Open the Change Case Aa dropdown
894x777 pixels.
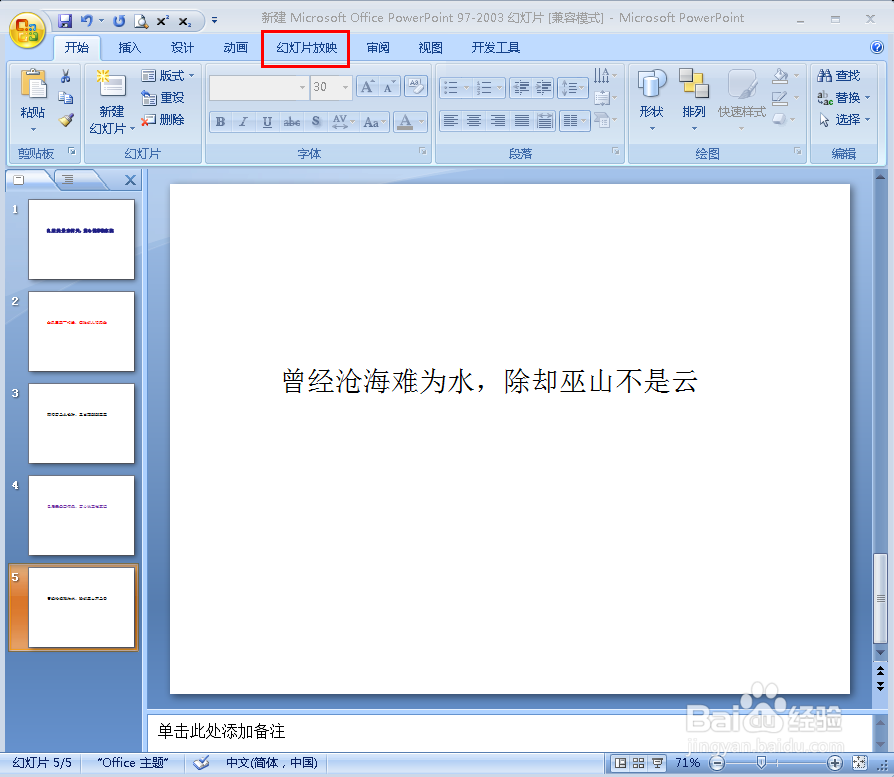[375, 121]
